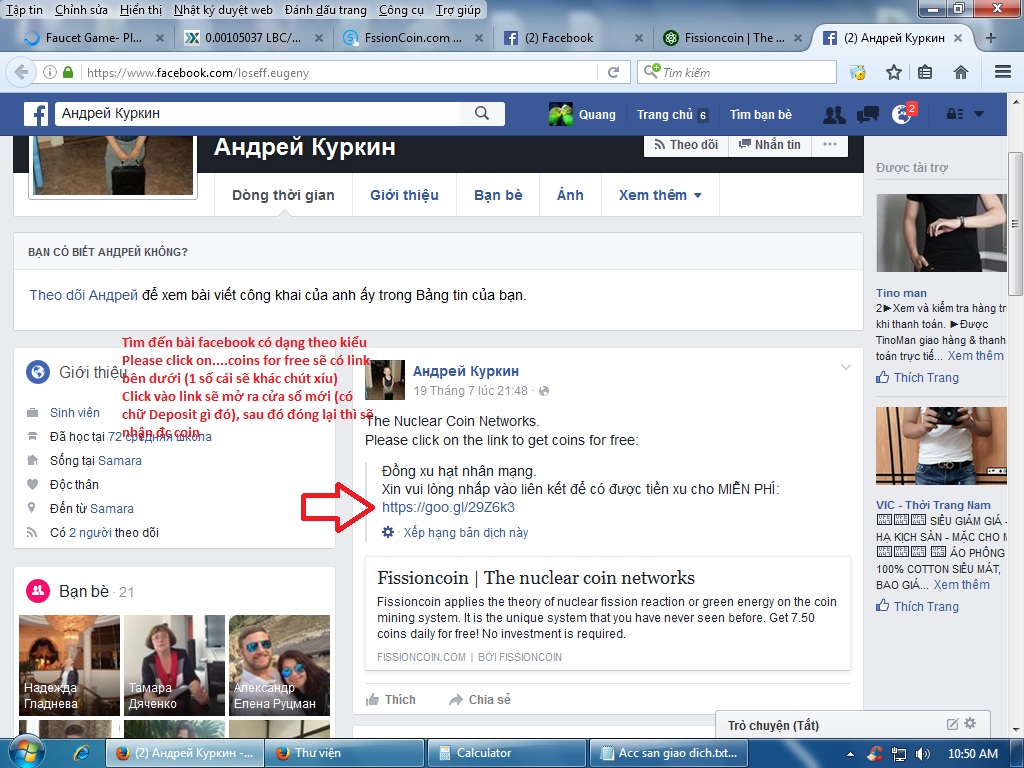Click Trang chủ in the Facebook header

665,114
